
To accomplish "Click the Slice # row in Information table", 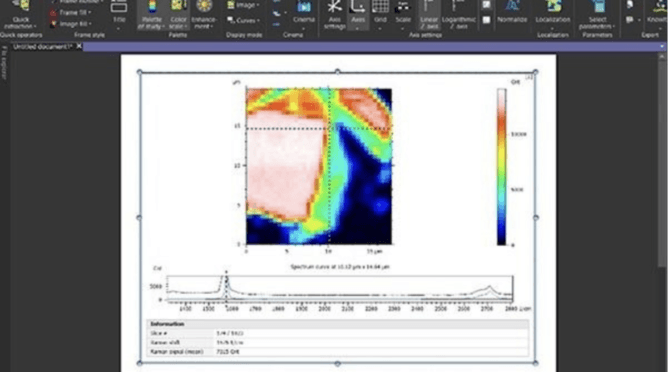I will pos(338,333).
